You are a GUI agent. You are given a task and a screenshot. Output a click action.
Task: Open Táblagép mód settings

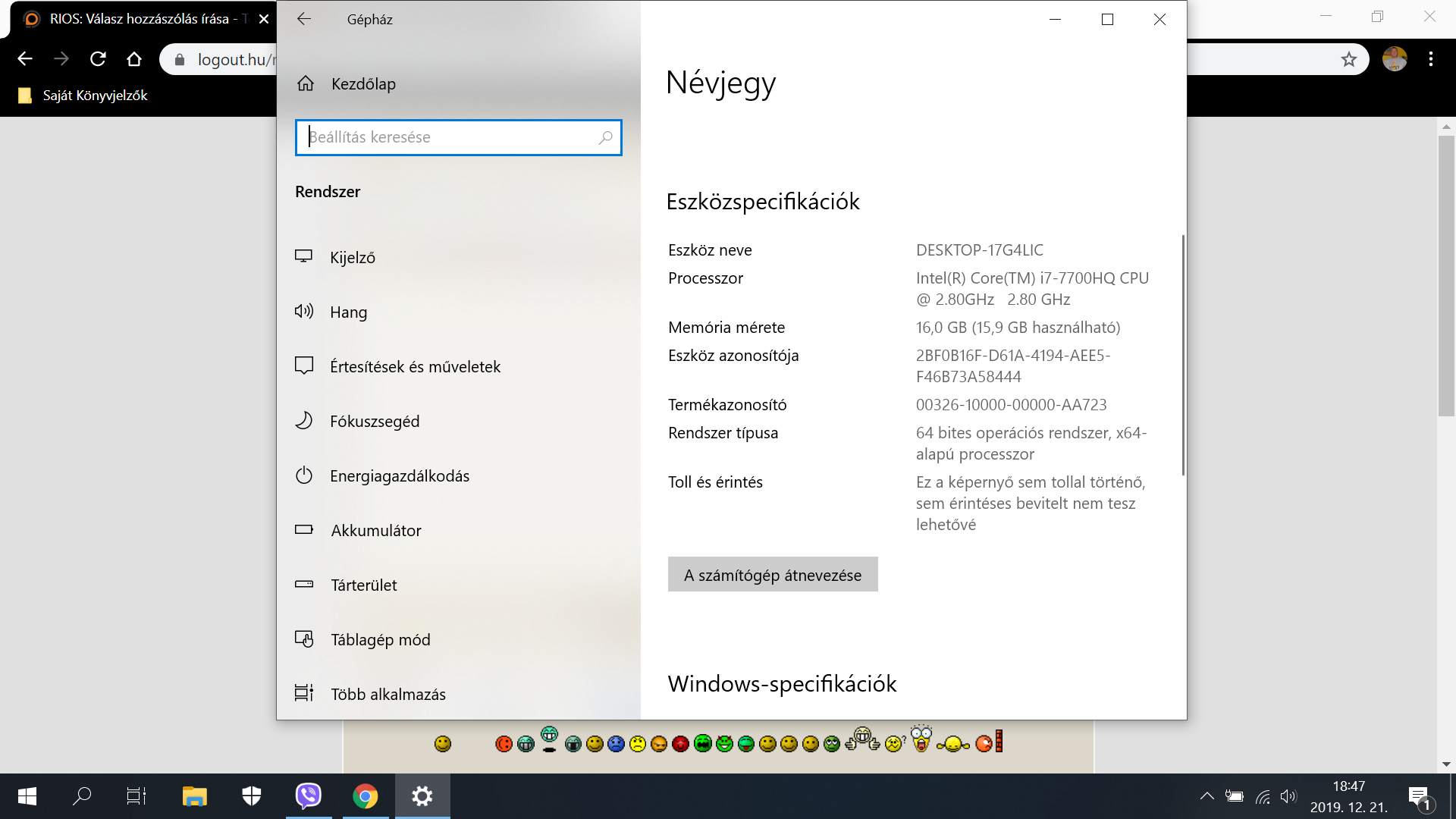[x=380, y=640]
